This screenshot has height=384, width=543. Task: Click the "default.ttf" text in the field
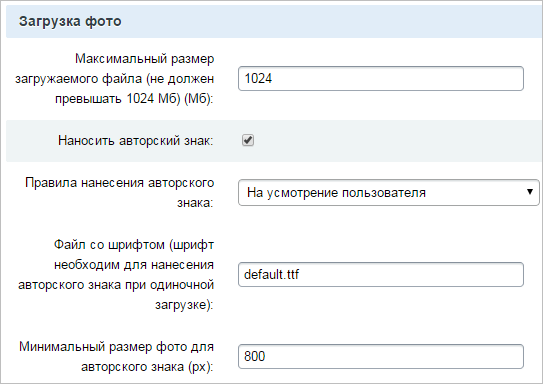point(271,275)
